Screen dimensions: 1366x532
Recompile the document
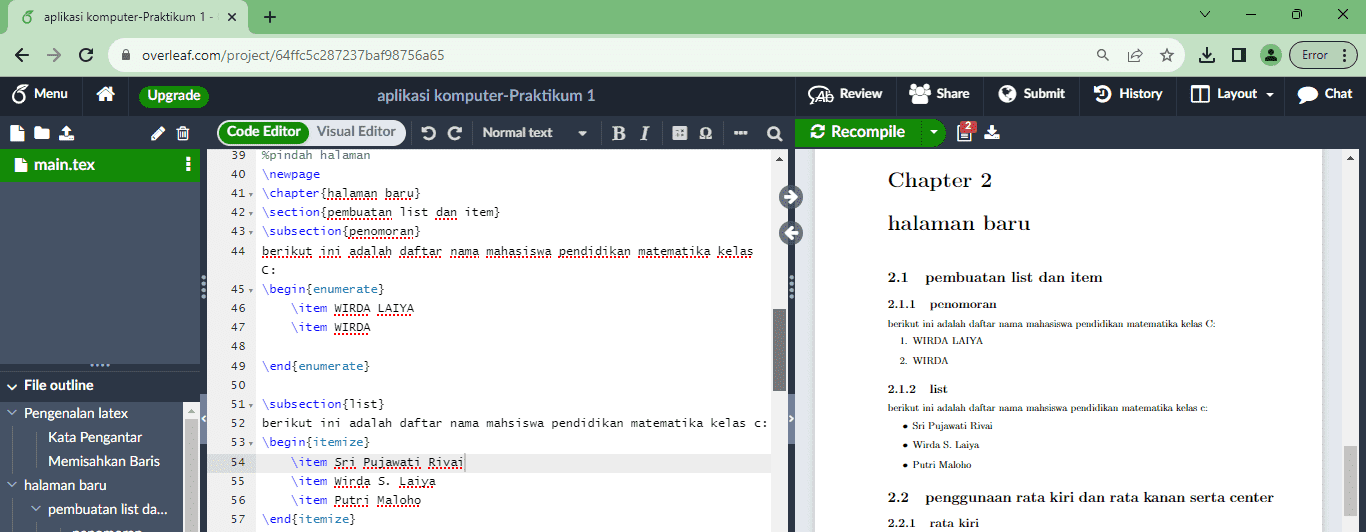(x=858, y=132)
